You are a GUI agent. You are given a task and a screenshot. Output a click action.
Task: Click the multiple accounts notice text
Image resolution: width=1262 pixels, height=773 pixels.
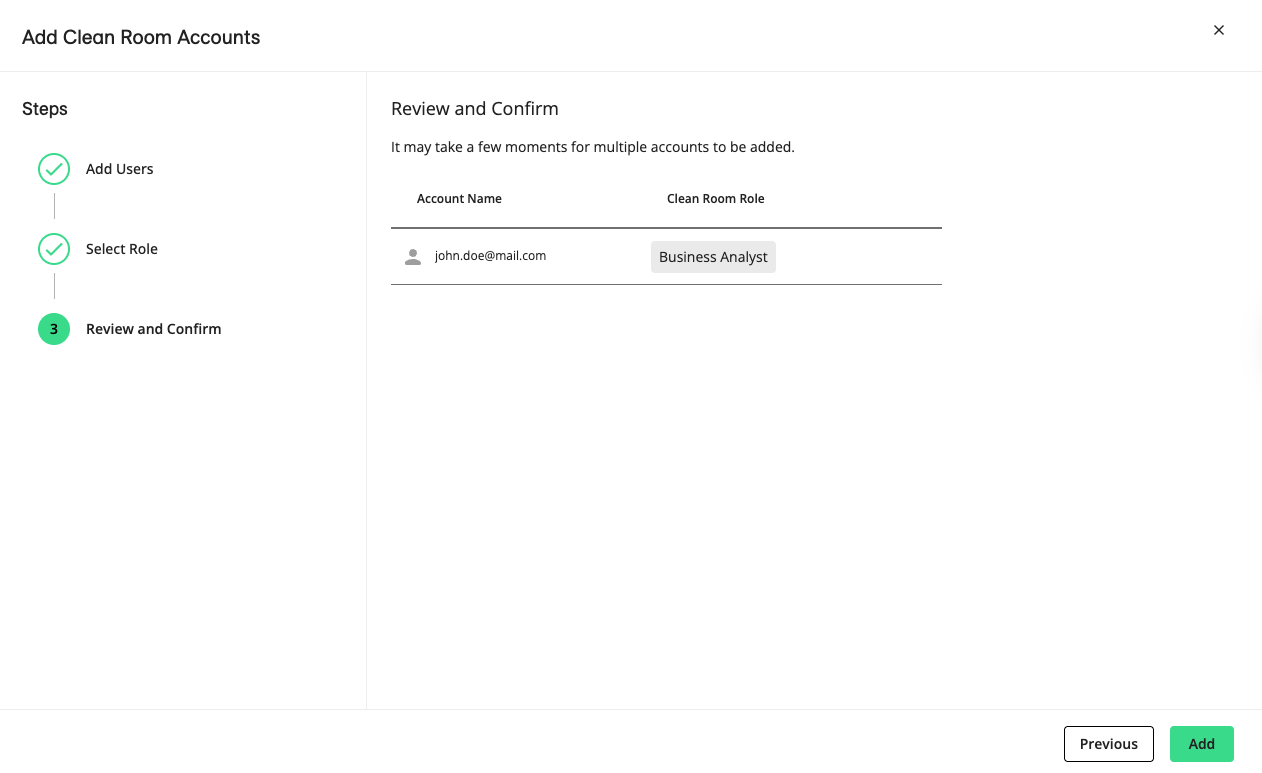point(592,147)
